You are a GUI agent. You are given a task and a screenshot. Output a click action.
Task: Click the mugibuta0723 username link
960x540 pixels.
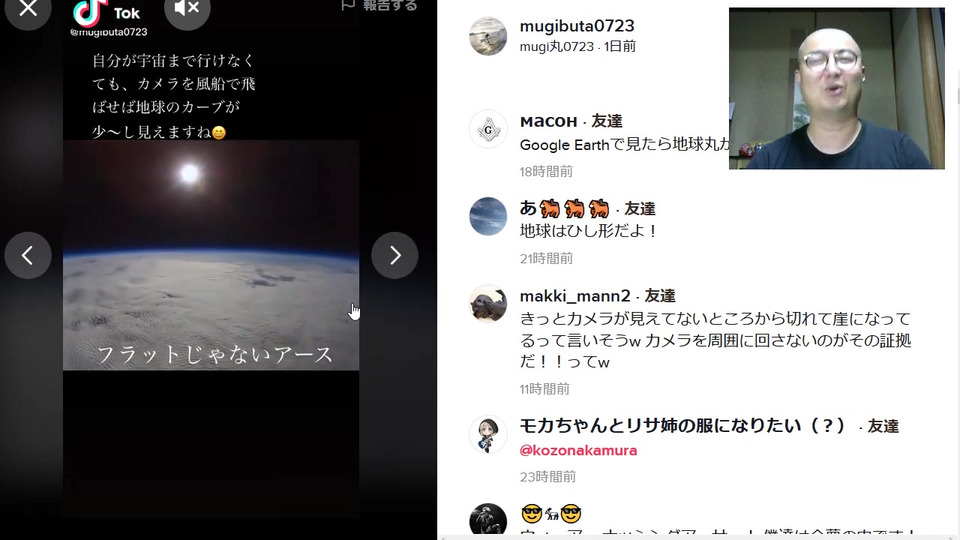577,26
